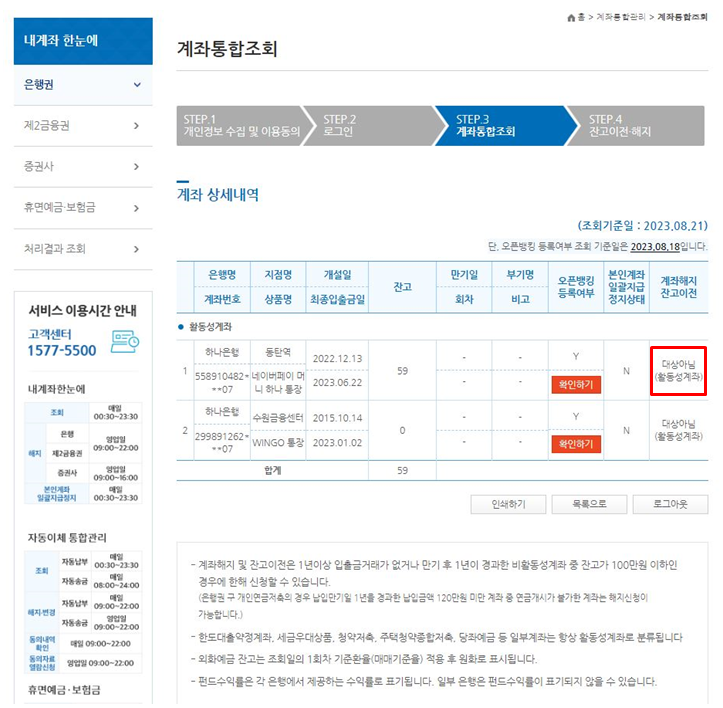The image size is (723, 708).
Task: Click opening date 2015.10.14
Action: pos(337,418)
